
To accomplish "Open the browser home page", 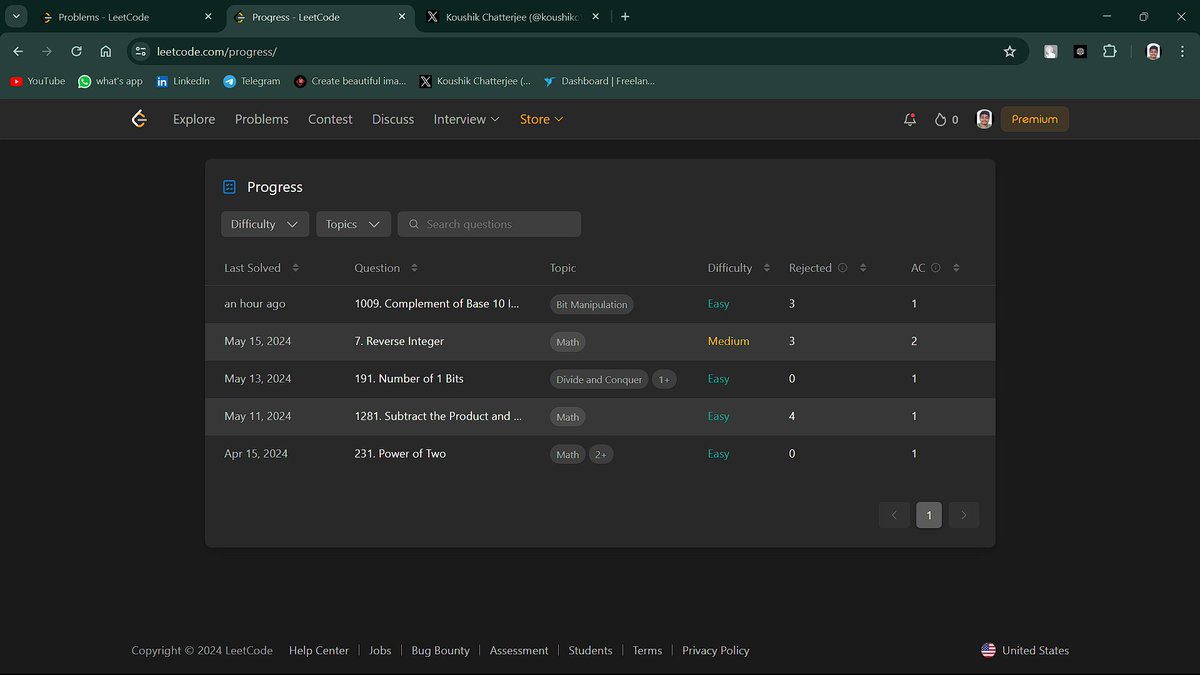I will (x=105, y=51).
